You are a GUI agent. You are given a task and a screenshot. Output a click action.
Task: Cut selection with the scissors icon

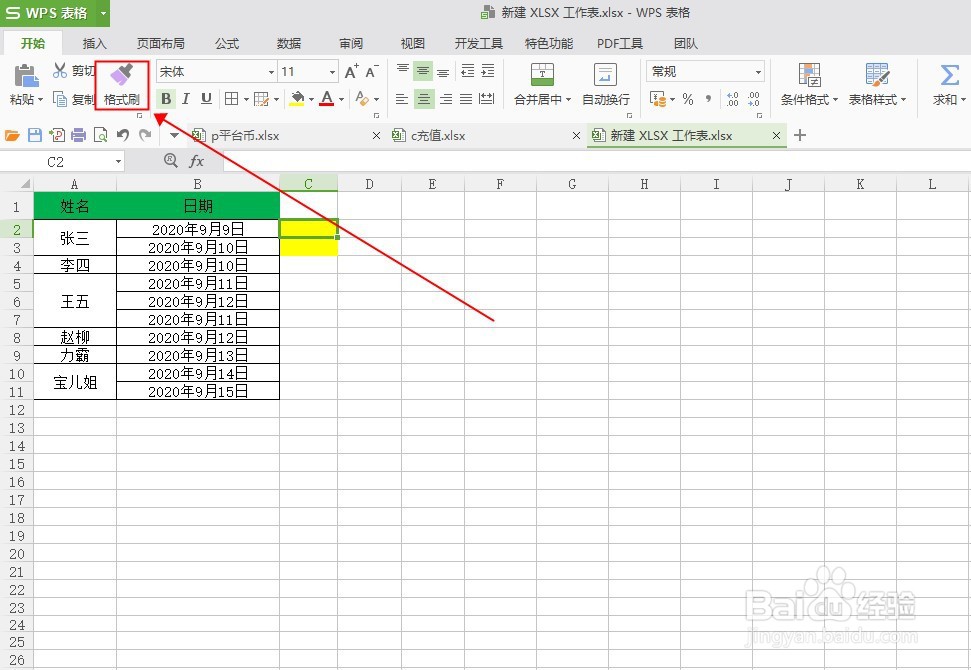point(59,71)
